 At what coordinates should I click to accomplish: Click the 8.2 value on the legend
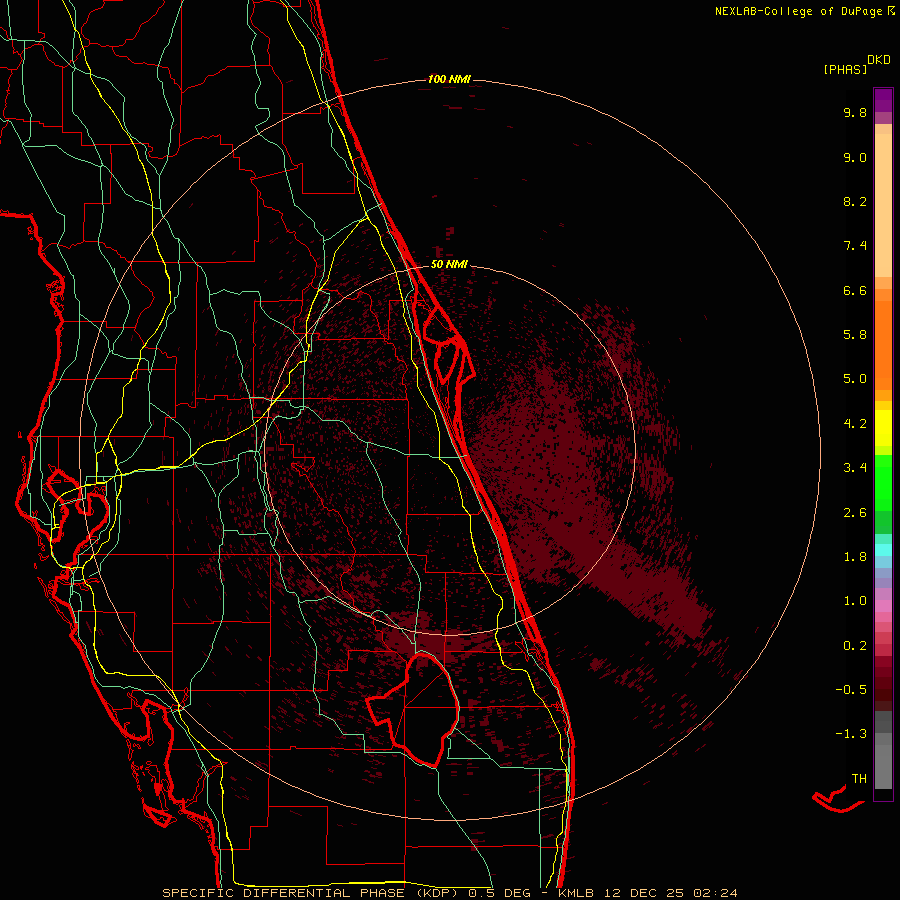tap(855, 201)
